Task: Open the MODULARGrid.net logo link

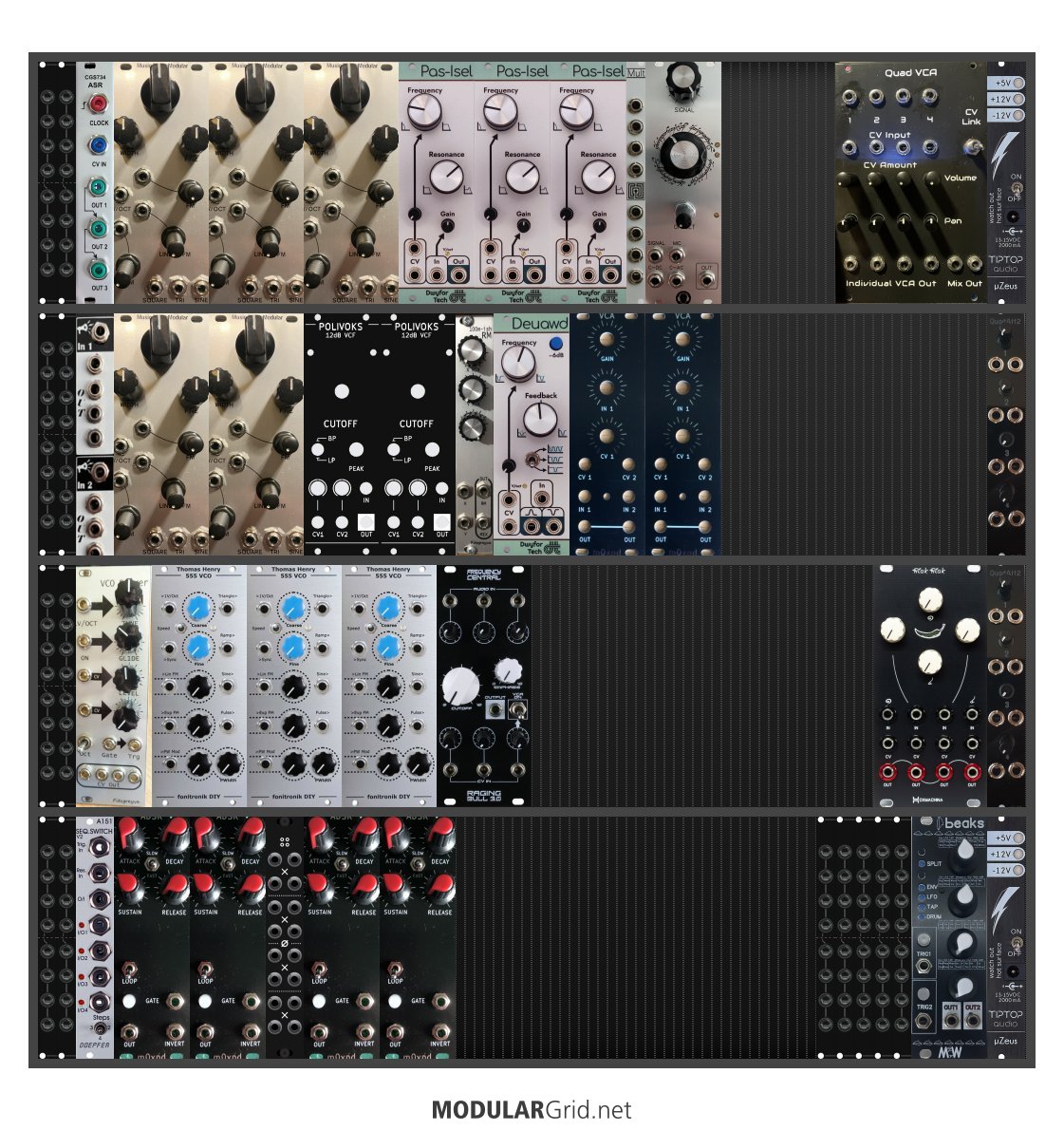Action: tap(532, 1109)
